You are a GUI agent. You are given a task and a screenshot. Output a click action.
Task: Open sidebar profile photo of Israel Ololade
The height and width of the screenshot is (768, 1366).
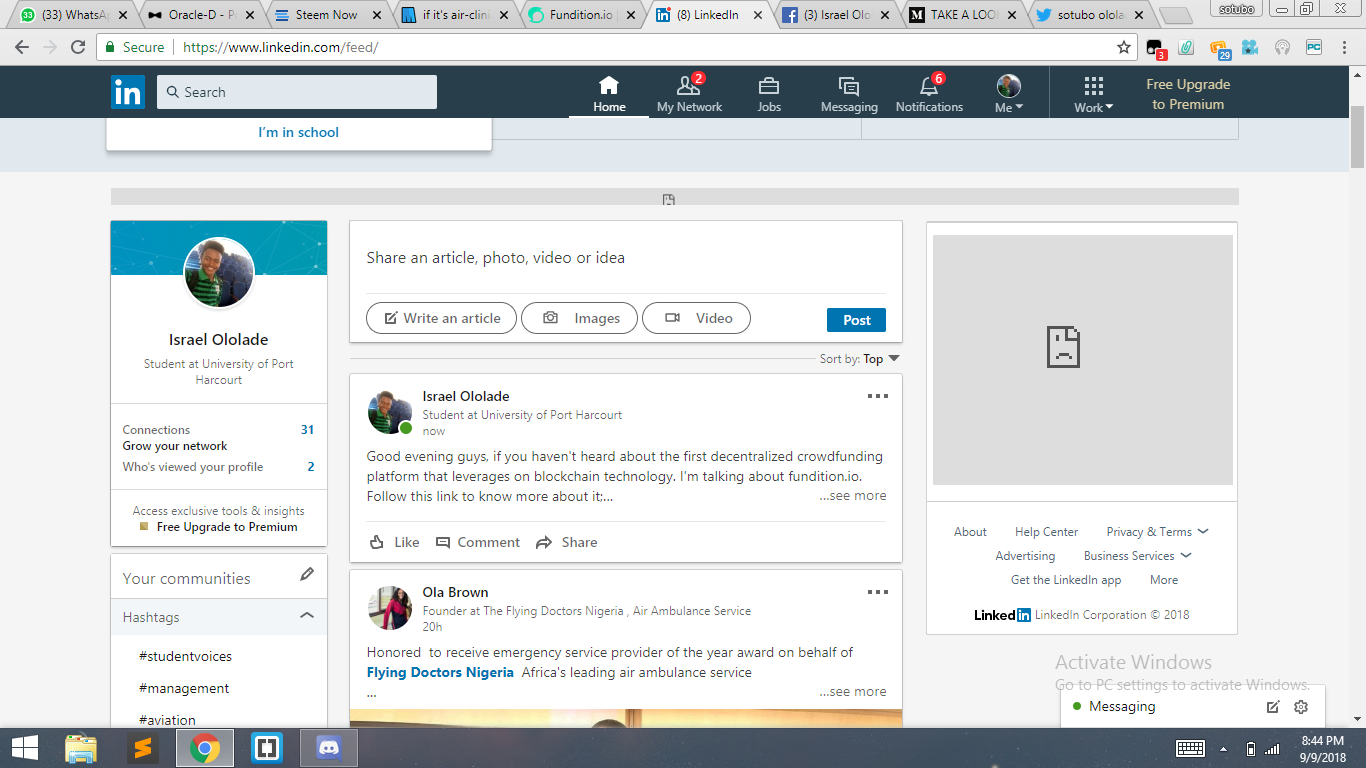coord(219,273)
